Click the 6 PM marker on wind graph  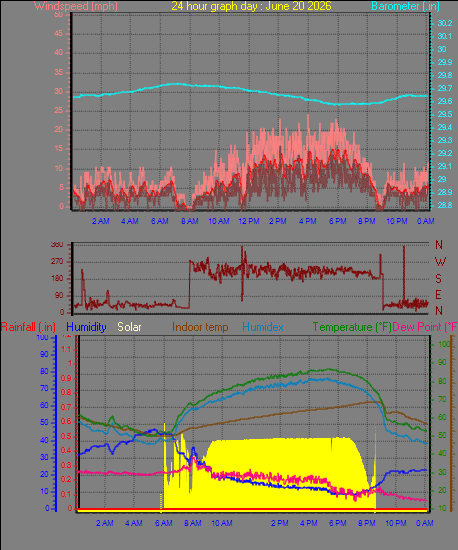(x=337, y=221)
